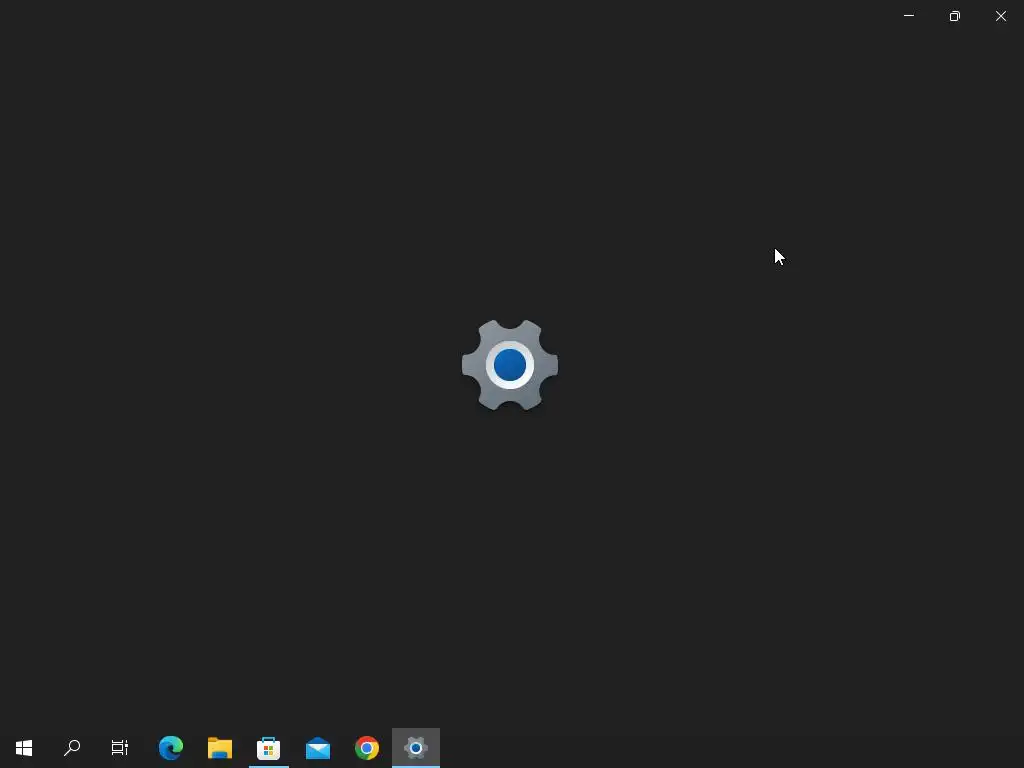The image size is (1024, 768).
Task: Open the Windows Start menu
Action: [x=24, y=748]
